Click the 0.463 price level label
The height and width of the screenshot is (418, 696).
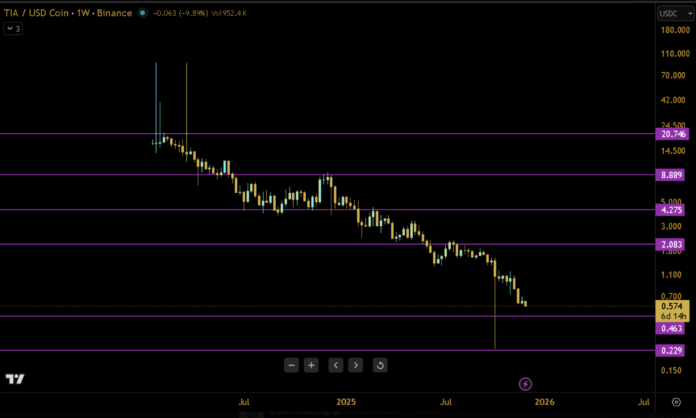pos(672,328)
